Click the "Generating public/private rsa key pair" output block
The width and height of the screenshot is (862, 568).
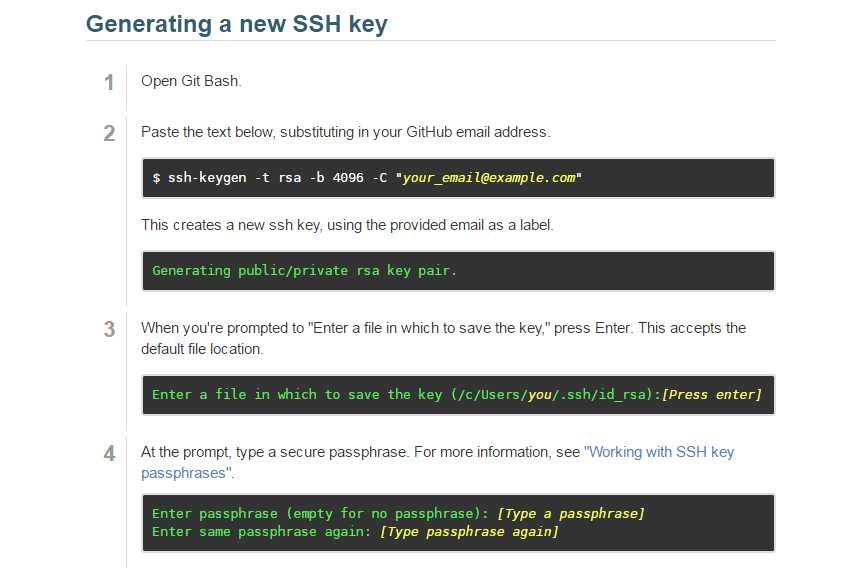click(458, 271)
